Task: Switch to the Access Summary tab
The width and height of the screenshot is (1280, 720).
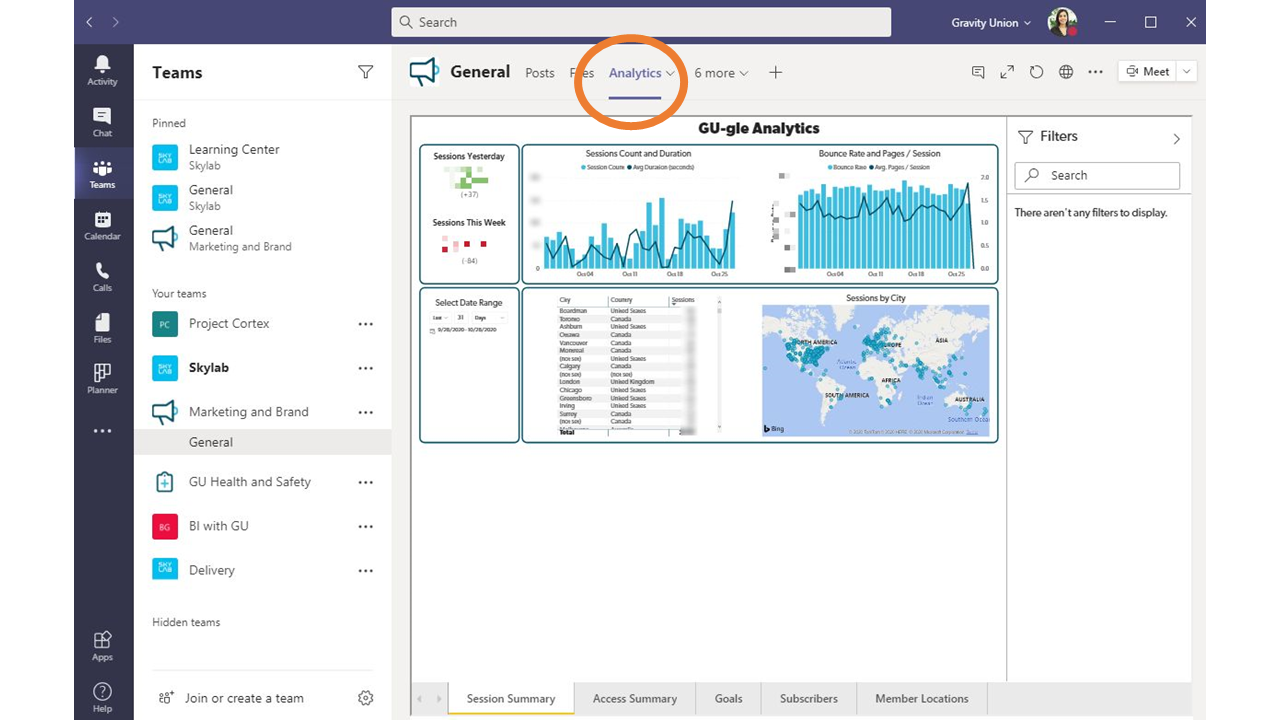Action: click(635, 698)
